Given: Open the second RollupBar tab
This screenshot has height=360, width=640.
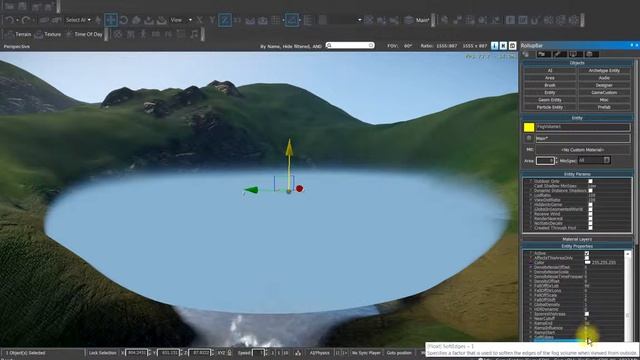Looking at the screenshot, I should (543, 54).
